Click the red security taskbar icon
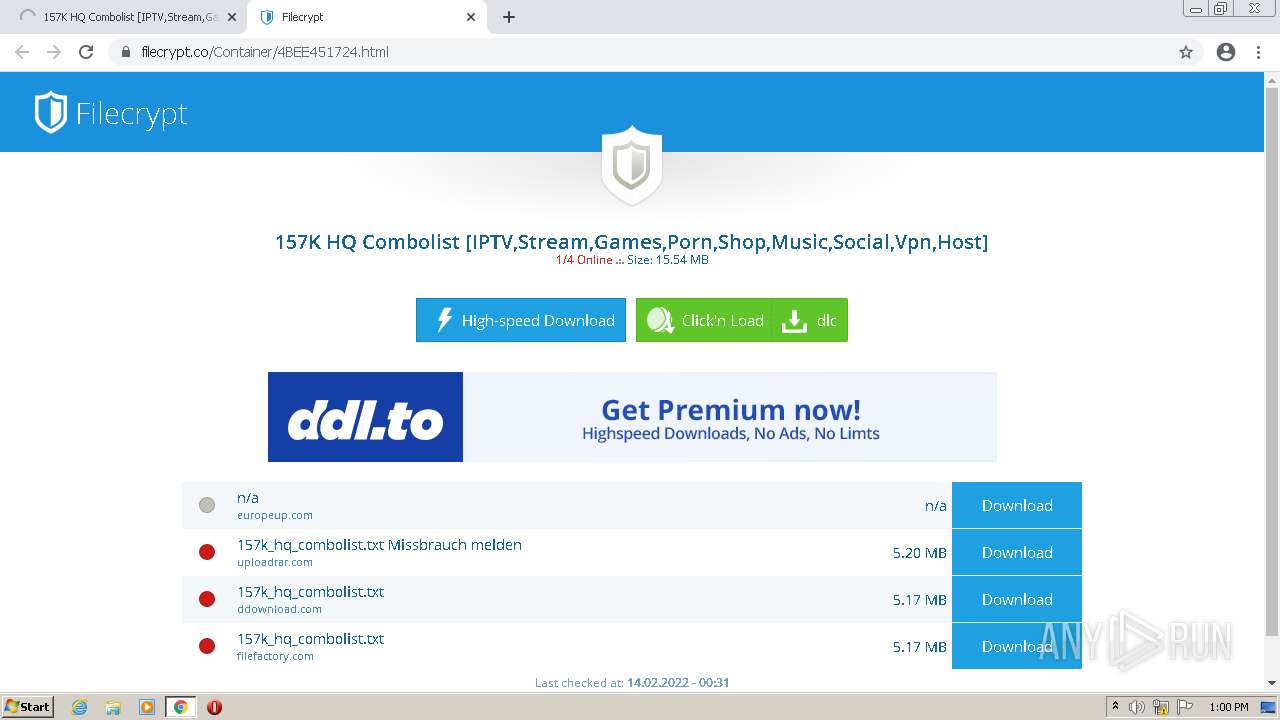Viewport: 1280px width, 720px height. coord(214,707)
